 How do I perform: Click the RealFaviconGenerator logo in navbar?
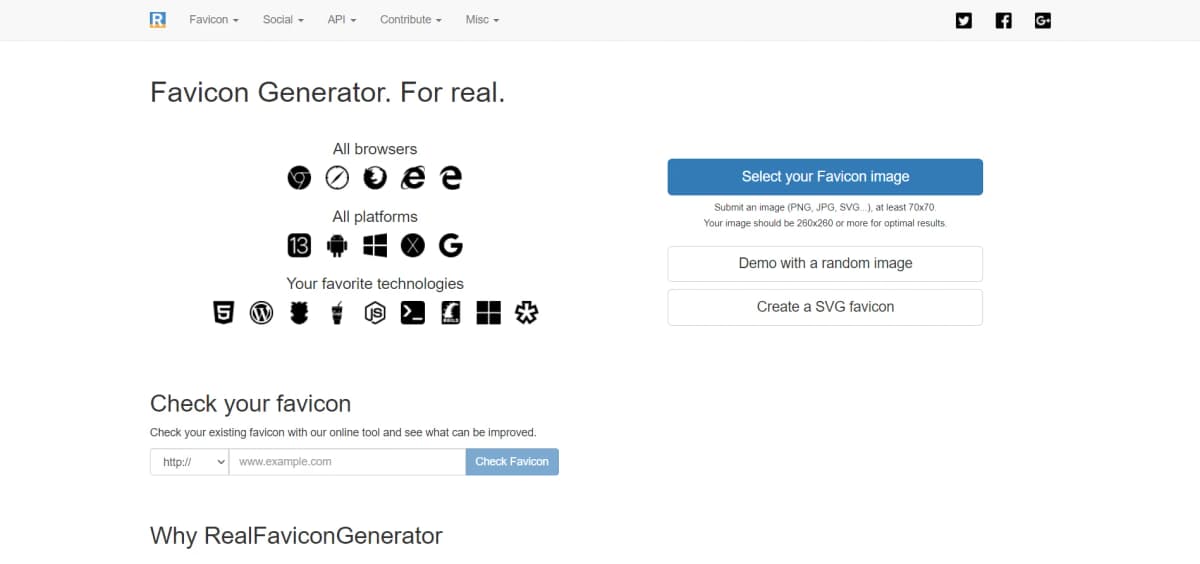(157, 20)
